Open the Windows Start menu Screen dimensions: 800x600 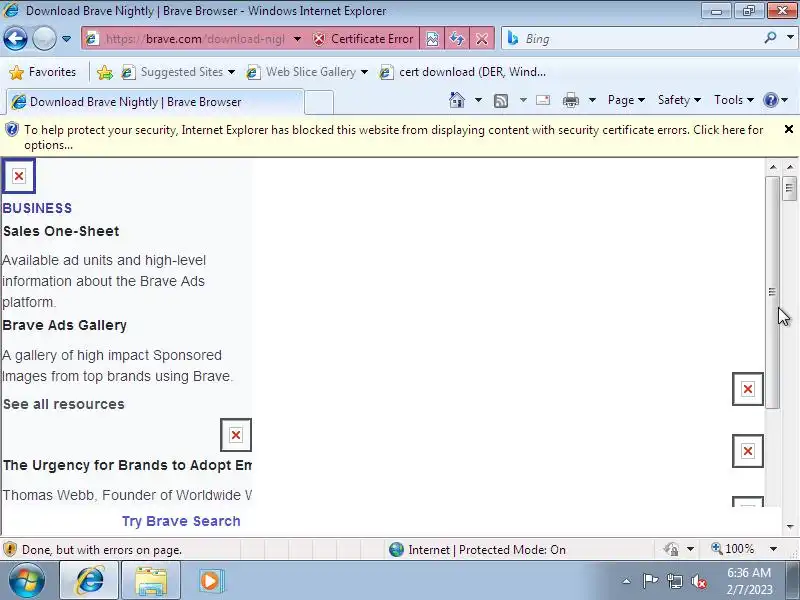coord(27,581)
